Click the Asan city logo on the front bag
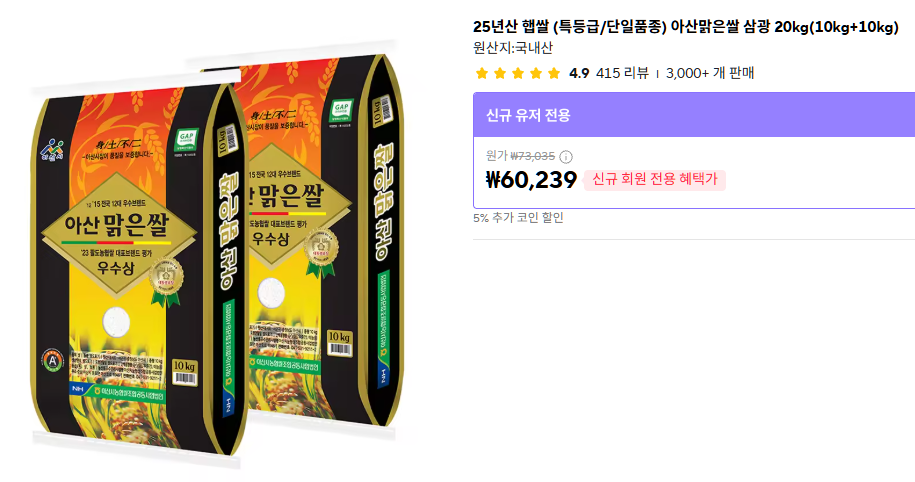Image resolution: width=915 pixels, height=482 pixels. click(52, 151)
